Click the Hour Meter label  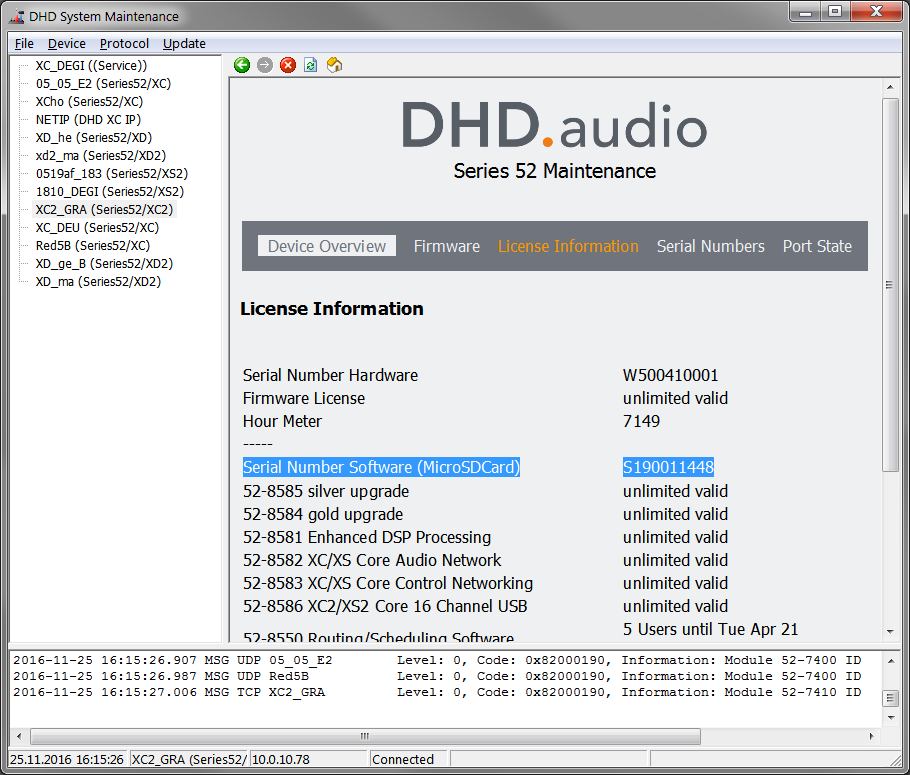[282, 421]
